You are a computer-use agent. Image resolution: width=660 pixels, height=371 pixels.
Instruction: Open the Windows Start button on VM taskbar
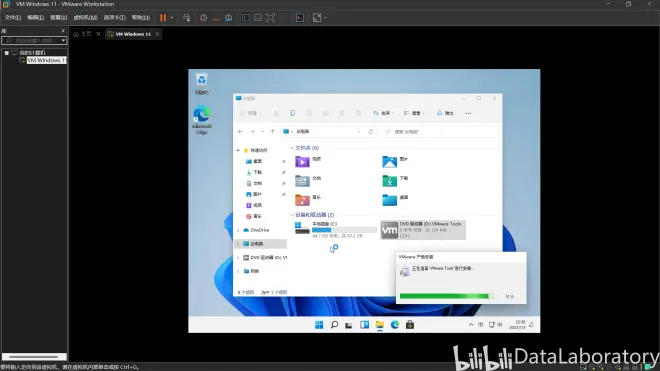coord(319,325)
